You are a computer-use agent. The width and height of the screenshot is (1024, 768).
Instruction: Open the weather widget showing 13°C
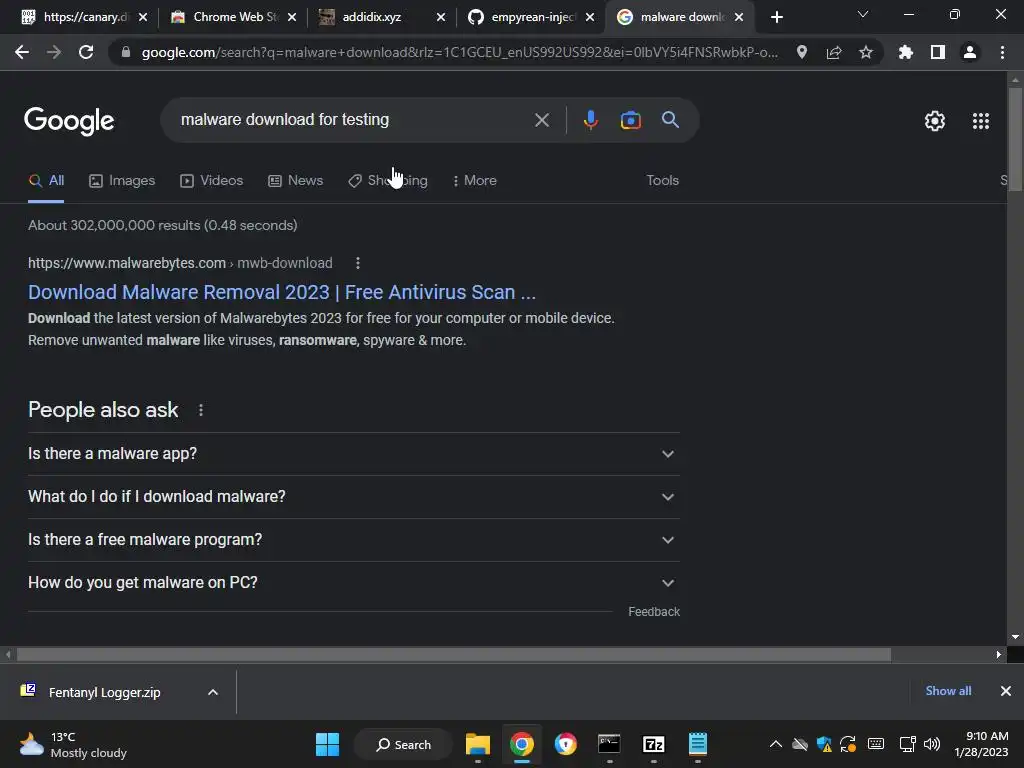(x=73, y=744)
